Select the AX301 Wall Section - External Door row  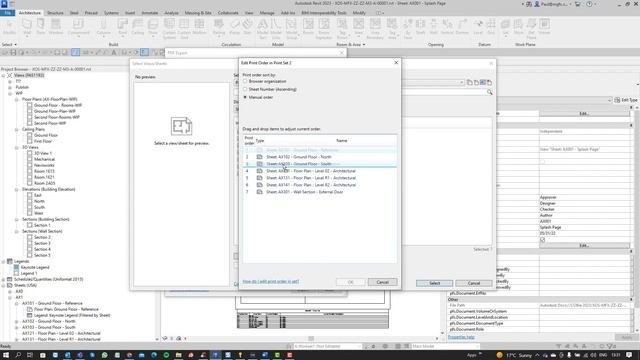click(320, 192)
